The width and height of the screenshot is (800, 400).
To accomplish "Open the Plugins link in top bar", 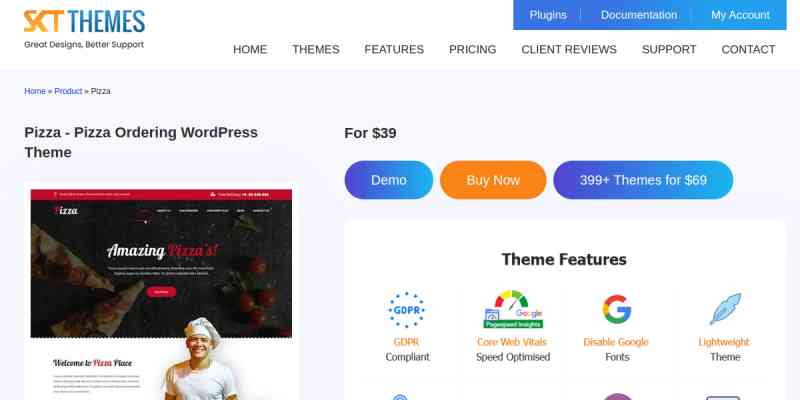I will [x=548, y=15].
